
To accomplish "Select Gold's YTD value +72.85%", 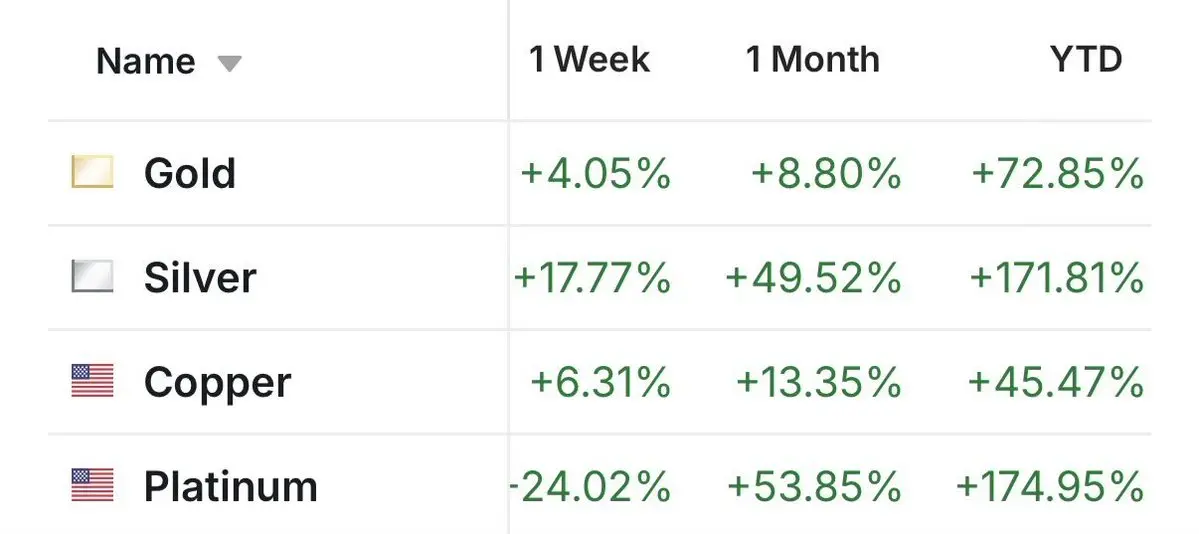I will click(1058, 174).
